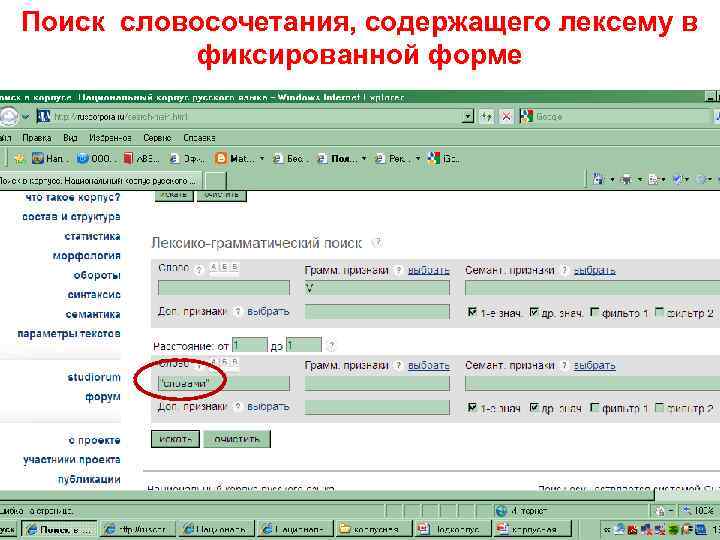Open sidebar link 'статистика'
Image resolution: width=720 pixels, height=540 pixels.
92,236
